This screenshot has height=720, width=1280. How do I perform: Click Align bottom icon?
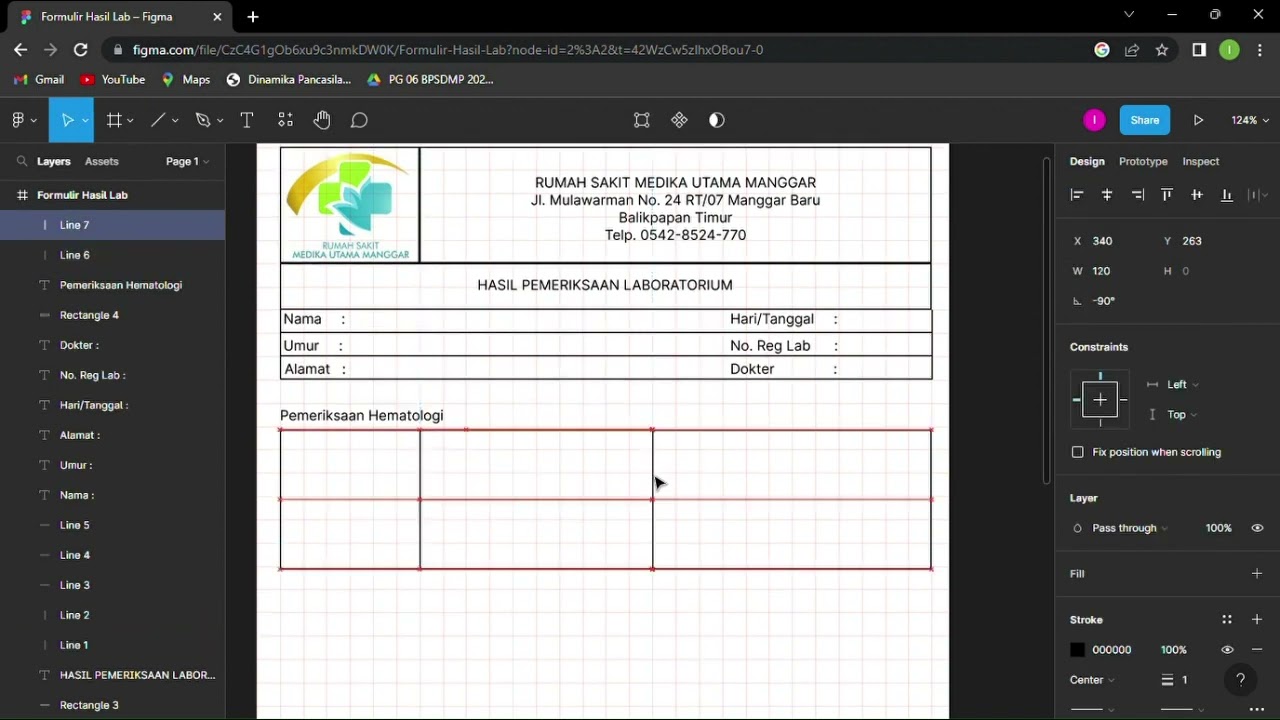click(1227, 195)
